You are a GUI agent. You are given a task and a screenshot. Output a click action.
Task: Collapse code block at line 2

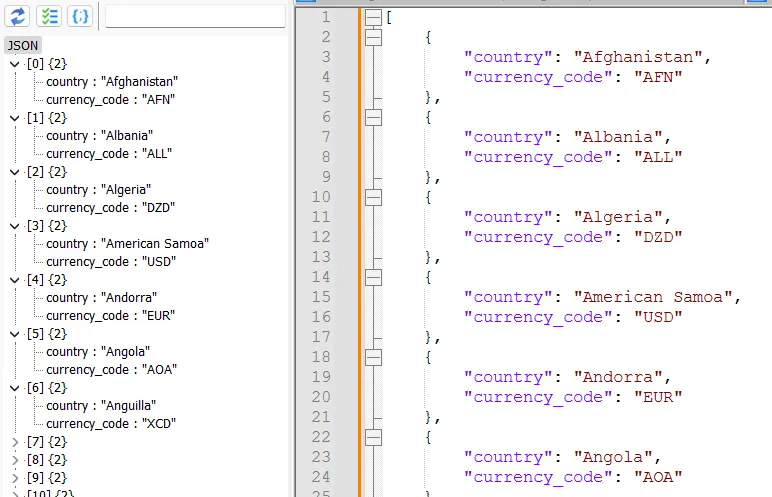(x=373, y=37)
